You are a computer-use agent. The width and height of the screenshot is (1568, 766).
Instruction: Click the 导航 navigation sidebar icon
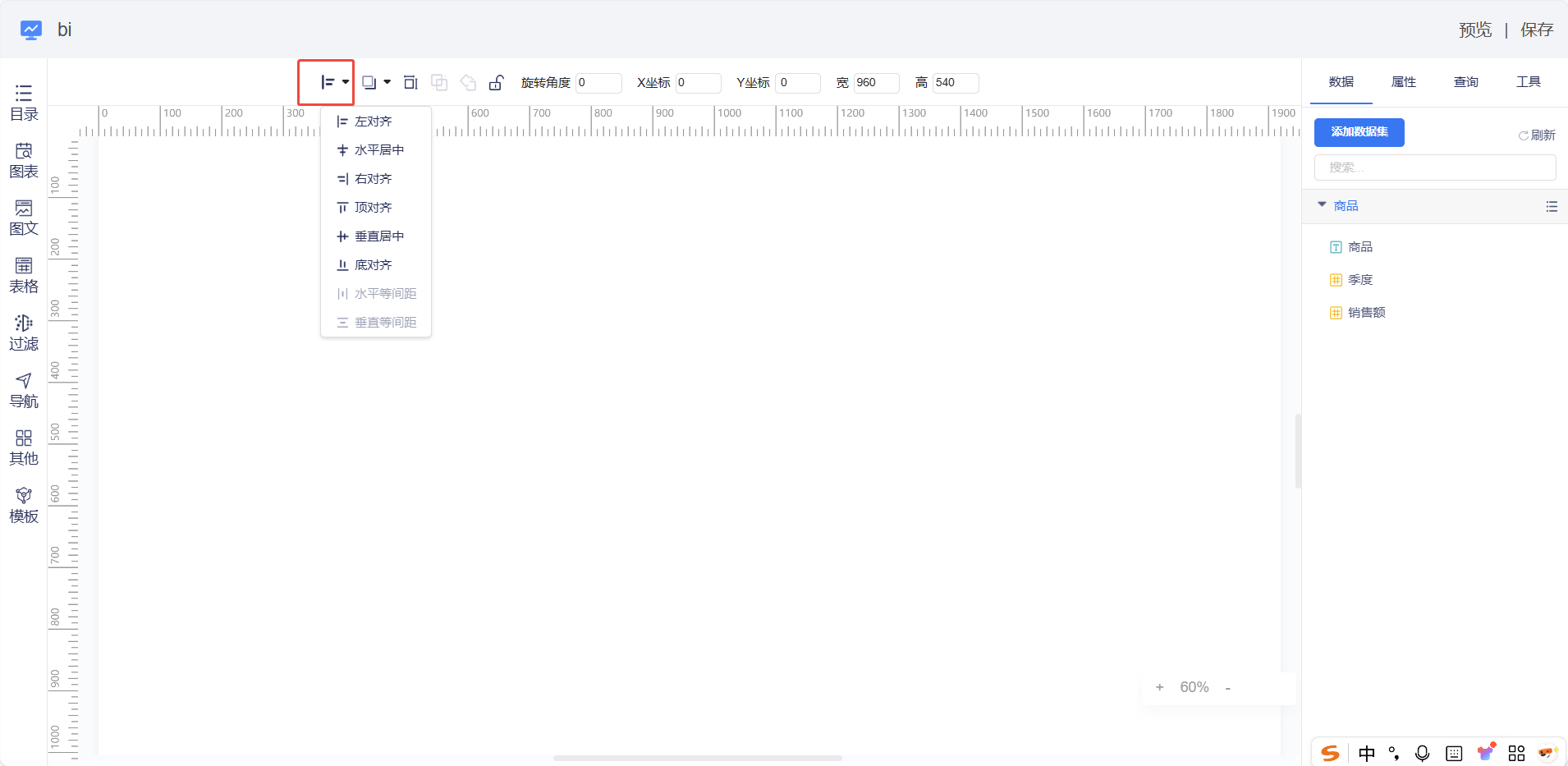tap(24, 390)
